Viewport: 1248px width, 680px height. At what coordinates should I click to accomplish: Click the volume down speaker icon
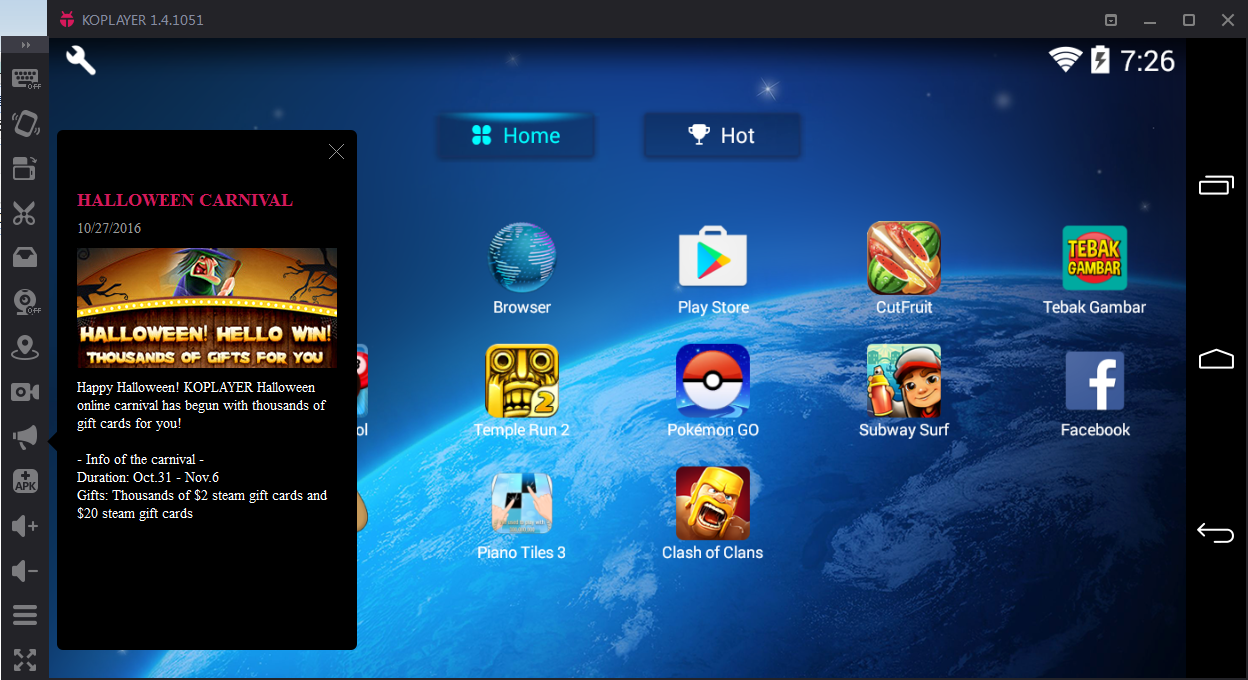tap(25, 571)
